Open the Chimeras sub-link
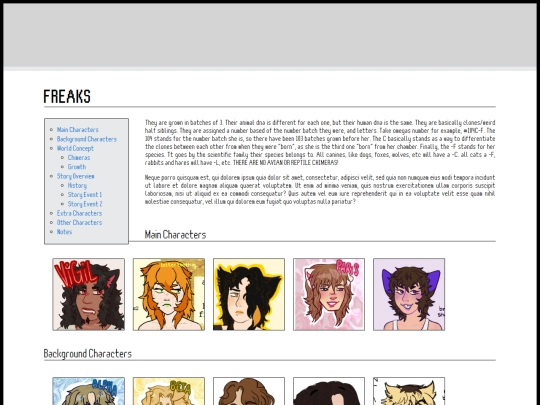Screen dimensions: 540x405 point(79,158)
